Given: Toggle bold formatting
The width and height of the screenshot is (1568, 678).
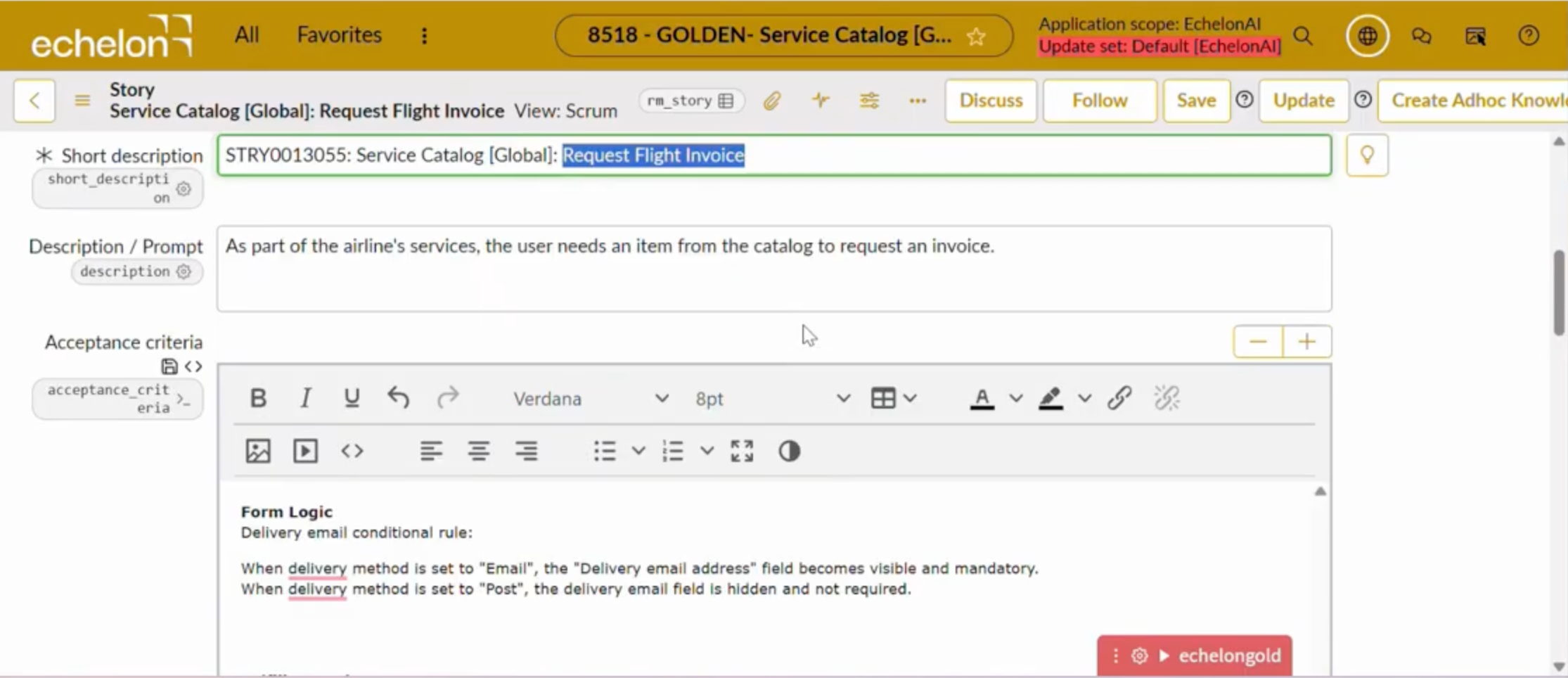Looking at the screenshot, I should click(258, 398).
